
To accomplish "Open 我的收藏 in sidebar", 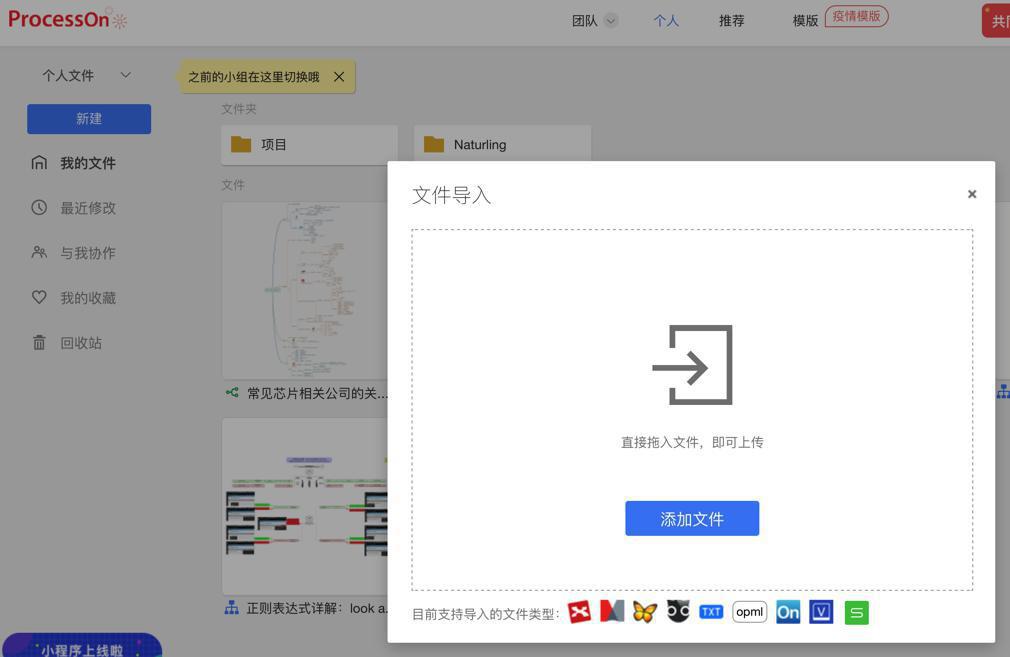I will [88, 298].
